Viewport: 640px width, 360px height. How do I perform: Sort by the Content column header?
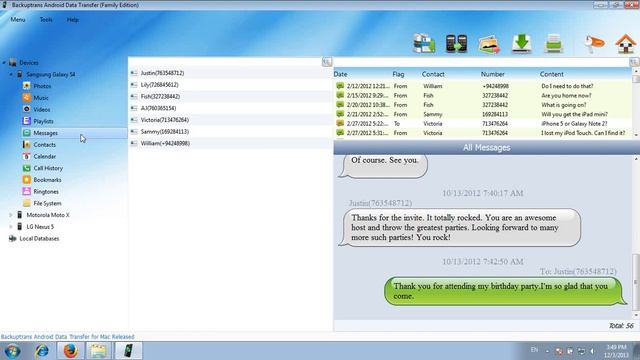(551, 74)
